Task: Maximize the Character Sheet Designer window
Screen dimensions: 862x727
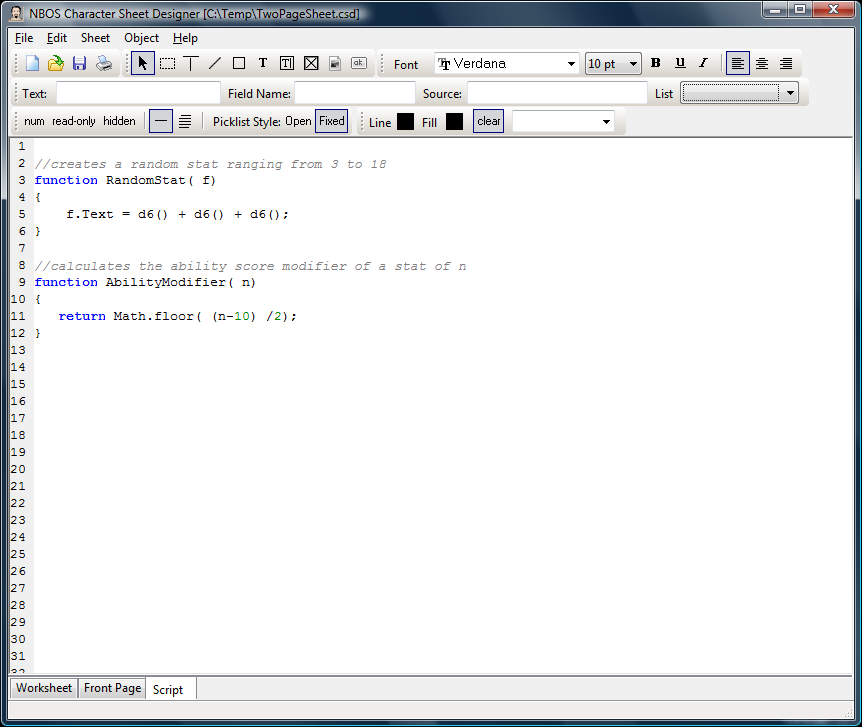Action: point(800,9)
